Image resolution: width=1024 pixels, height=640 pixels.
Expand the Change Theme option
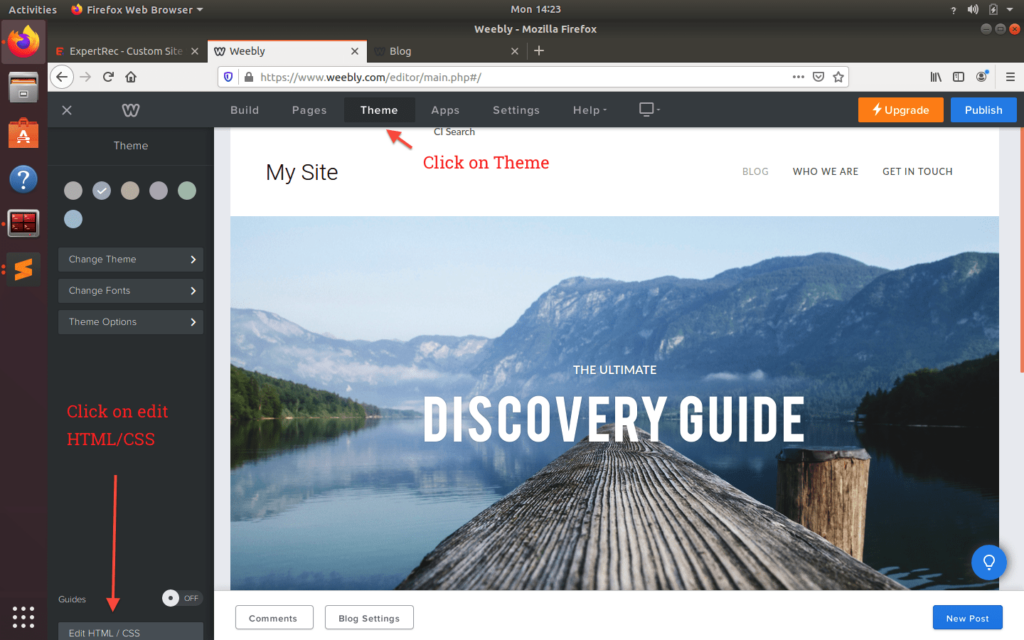130,259
